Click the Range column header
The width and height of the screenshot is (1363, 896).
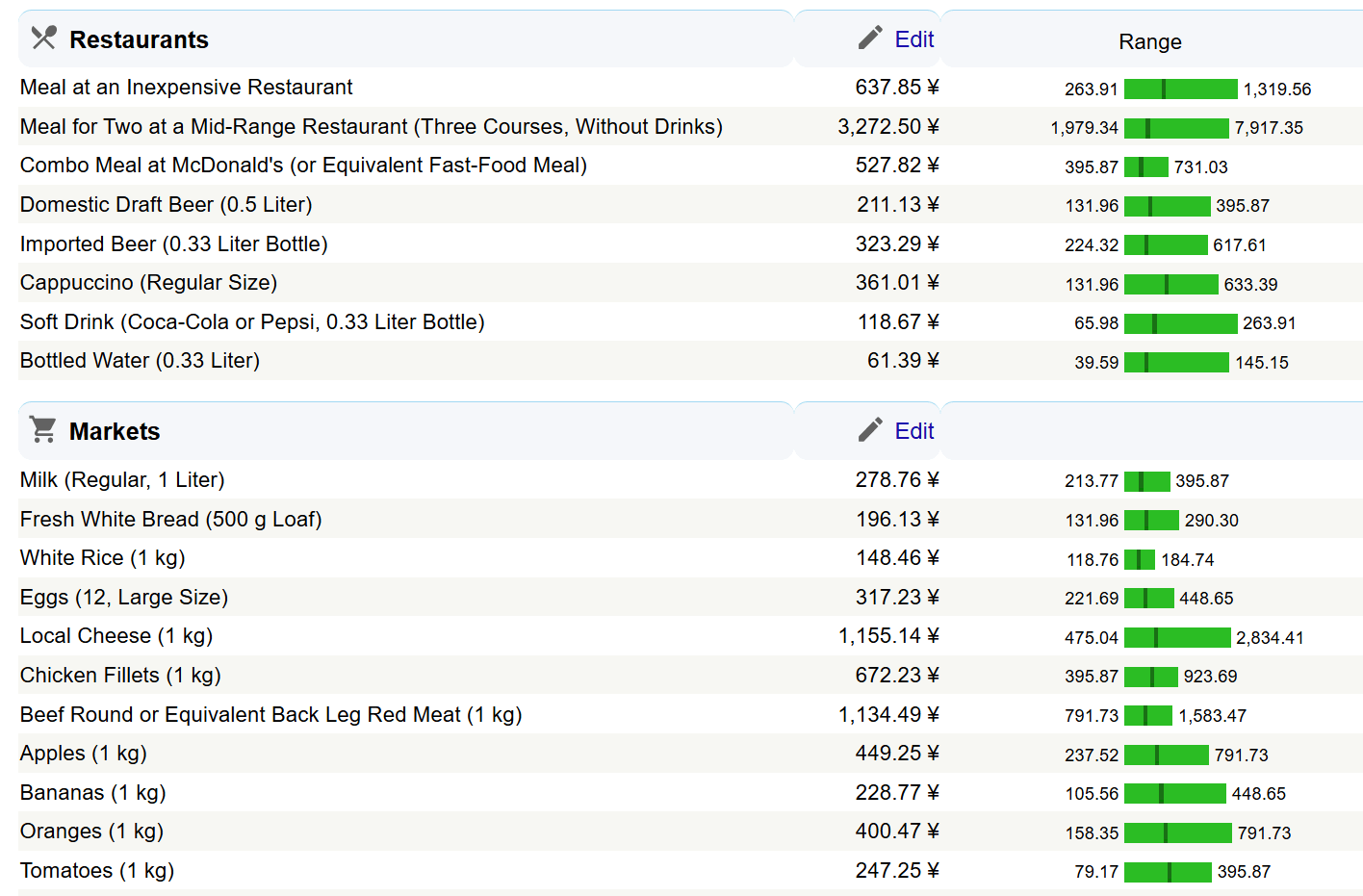click(x=1149, y=42)
